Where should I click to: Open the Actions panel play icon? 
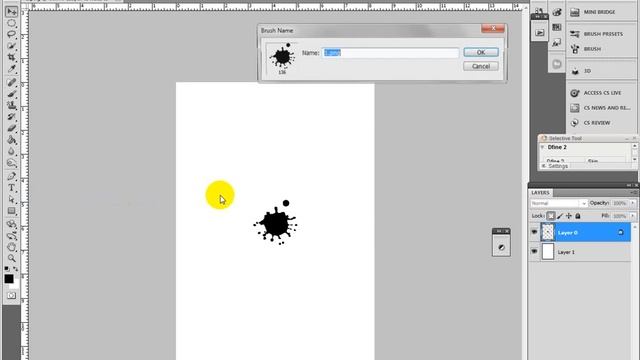(540, 33)
